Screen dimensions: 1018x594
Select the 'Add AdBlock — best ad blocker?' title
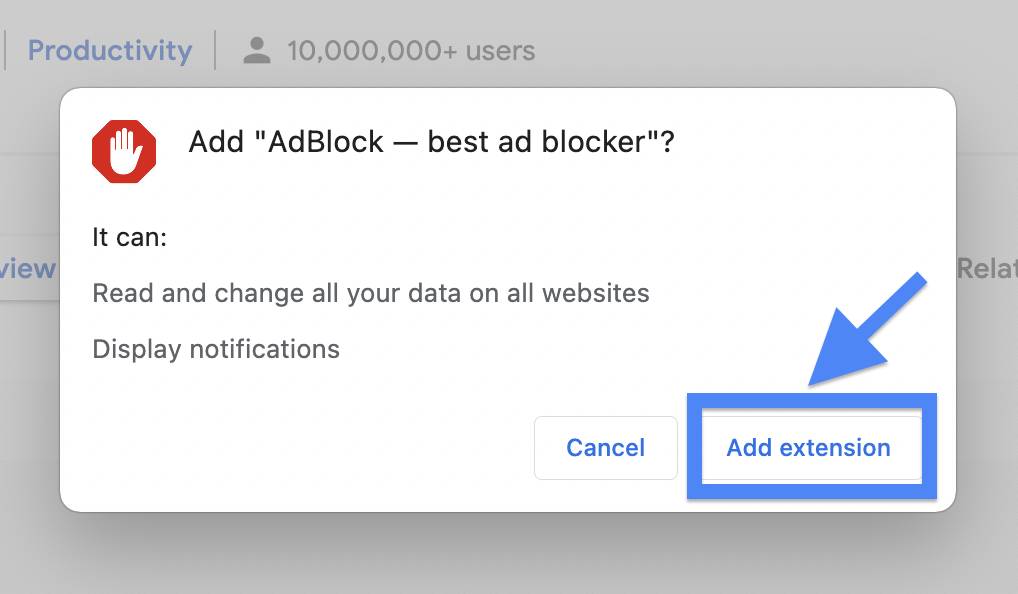[432, 142]
